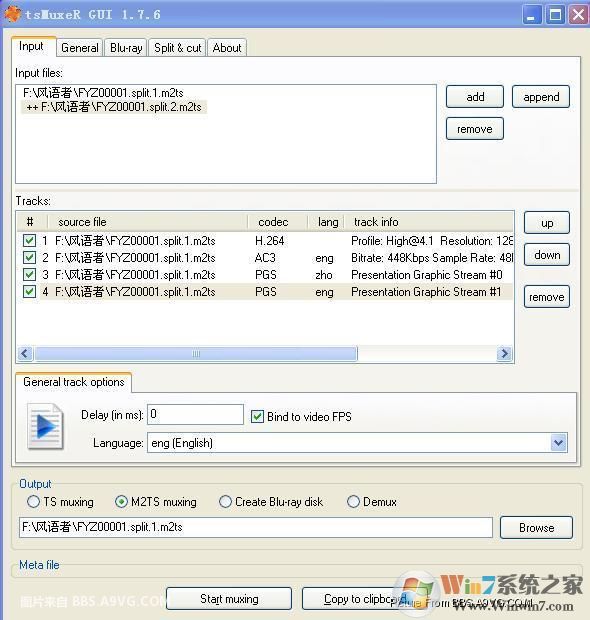Click the append button
The height and width of the screenshot is (620, 590).
point(541,97)
